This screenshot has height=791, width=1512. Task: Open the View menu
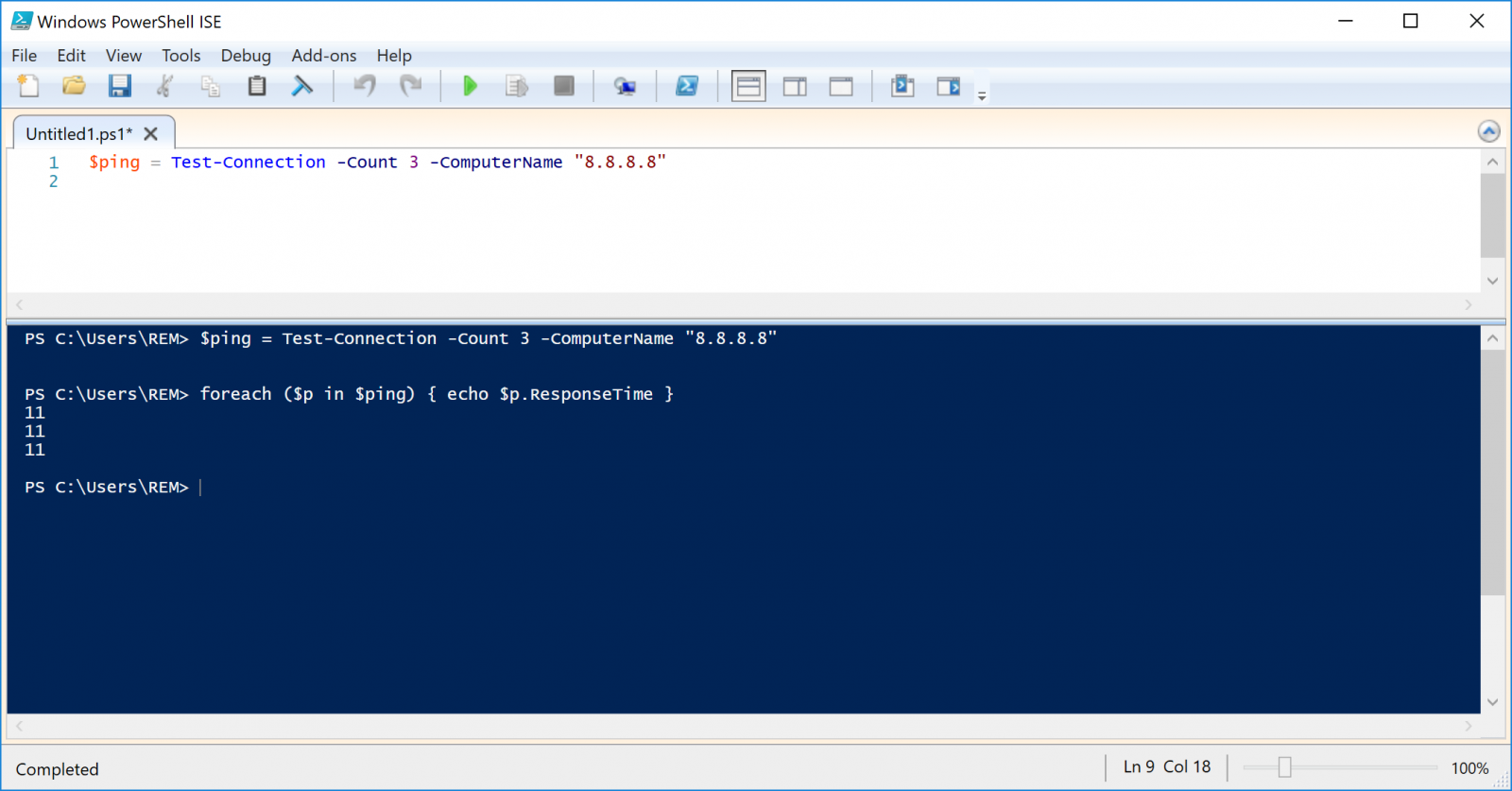[x=124, y=56]
